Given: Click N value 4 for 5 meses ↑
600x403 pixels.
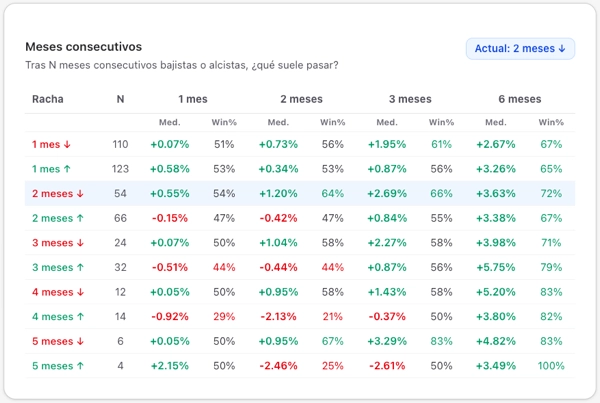Looking at the screenshot, I should (120, 366).
